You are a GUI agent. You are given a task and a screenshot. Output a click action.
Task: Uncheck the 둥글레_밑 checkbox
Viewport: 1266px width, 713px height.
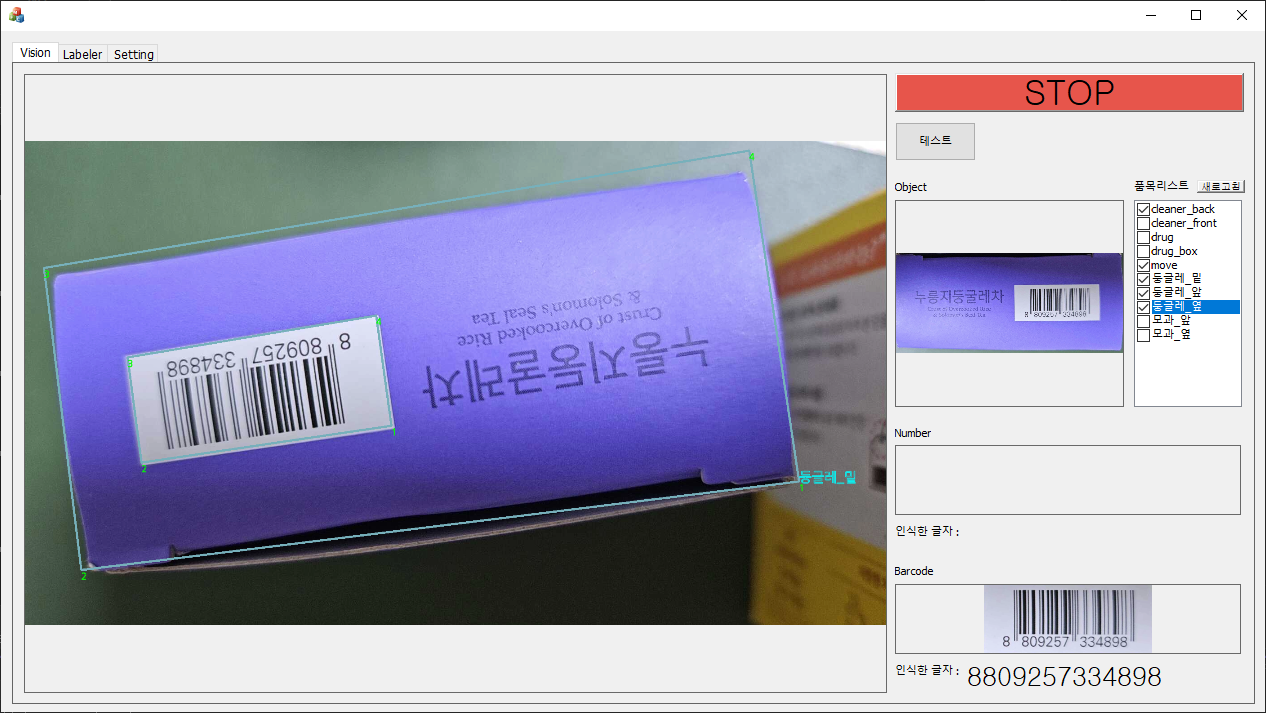coord(1143,279)
